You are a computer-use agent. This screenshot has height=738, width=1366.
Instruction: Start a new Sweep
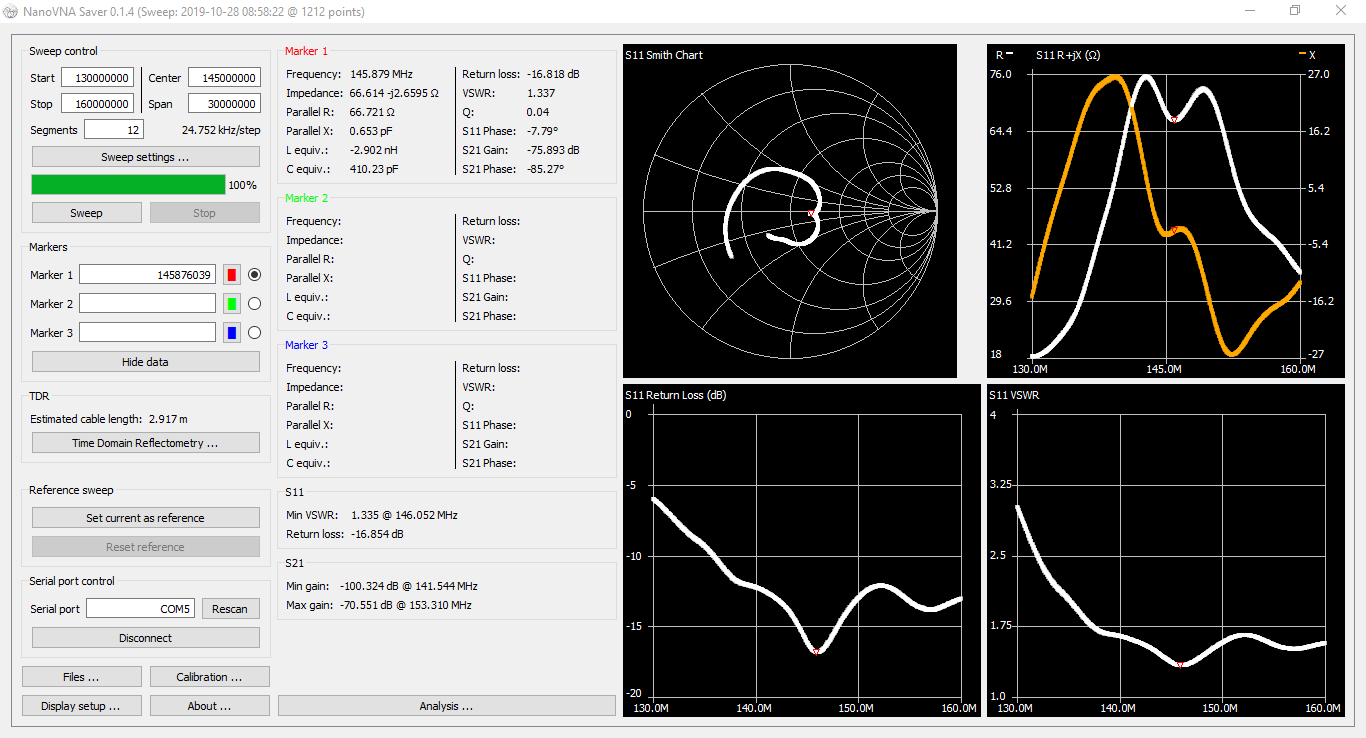click(86, 212)
